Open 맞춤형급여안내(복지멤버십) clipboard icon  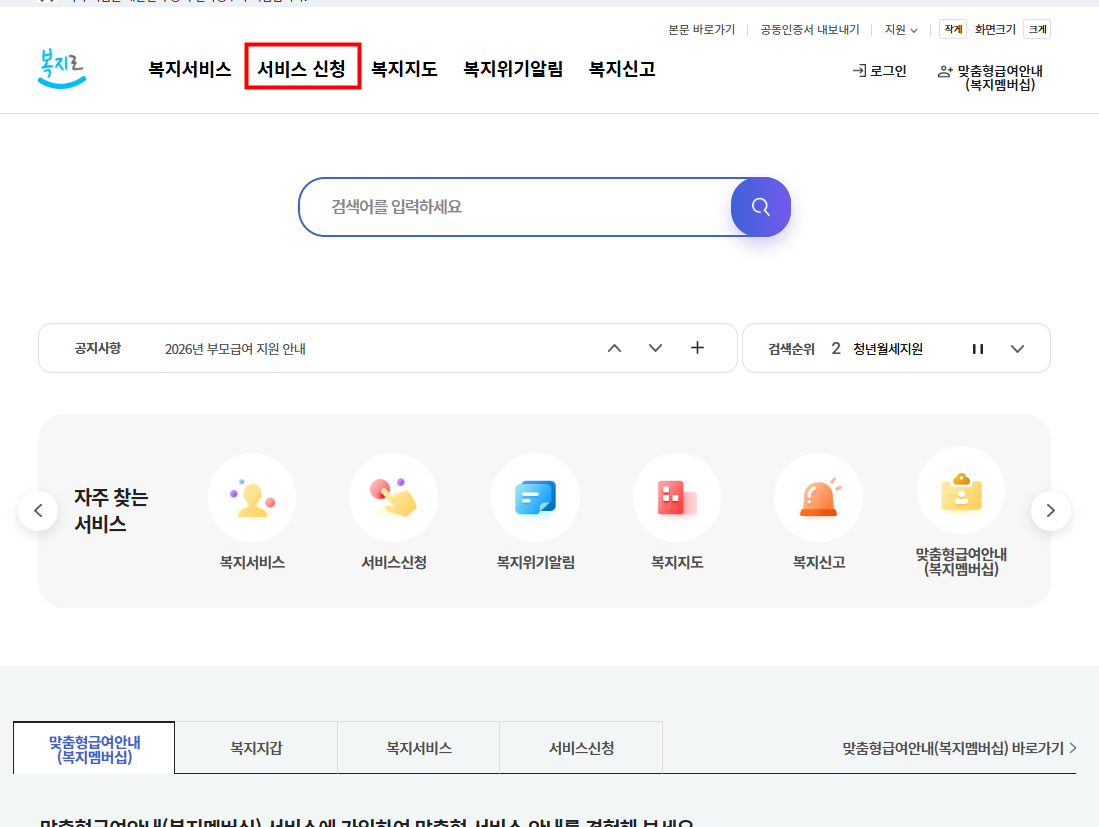960,492
